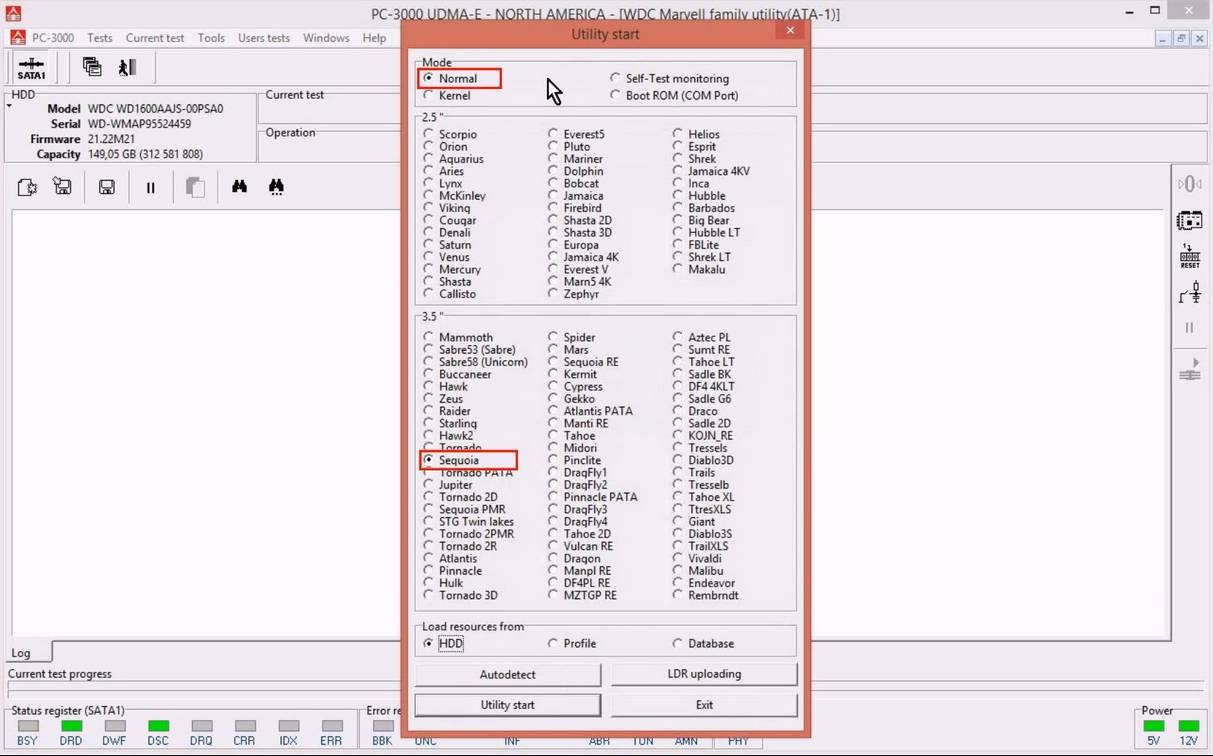Click the Utility start button
The height and width of the screenshot is (756, 1213).
point(507,705)
